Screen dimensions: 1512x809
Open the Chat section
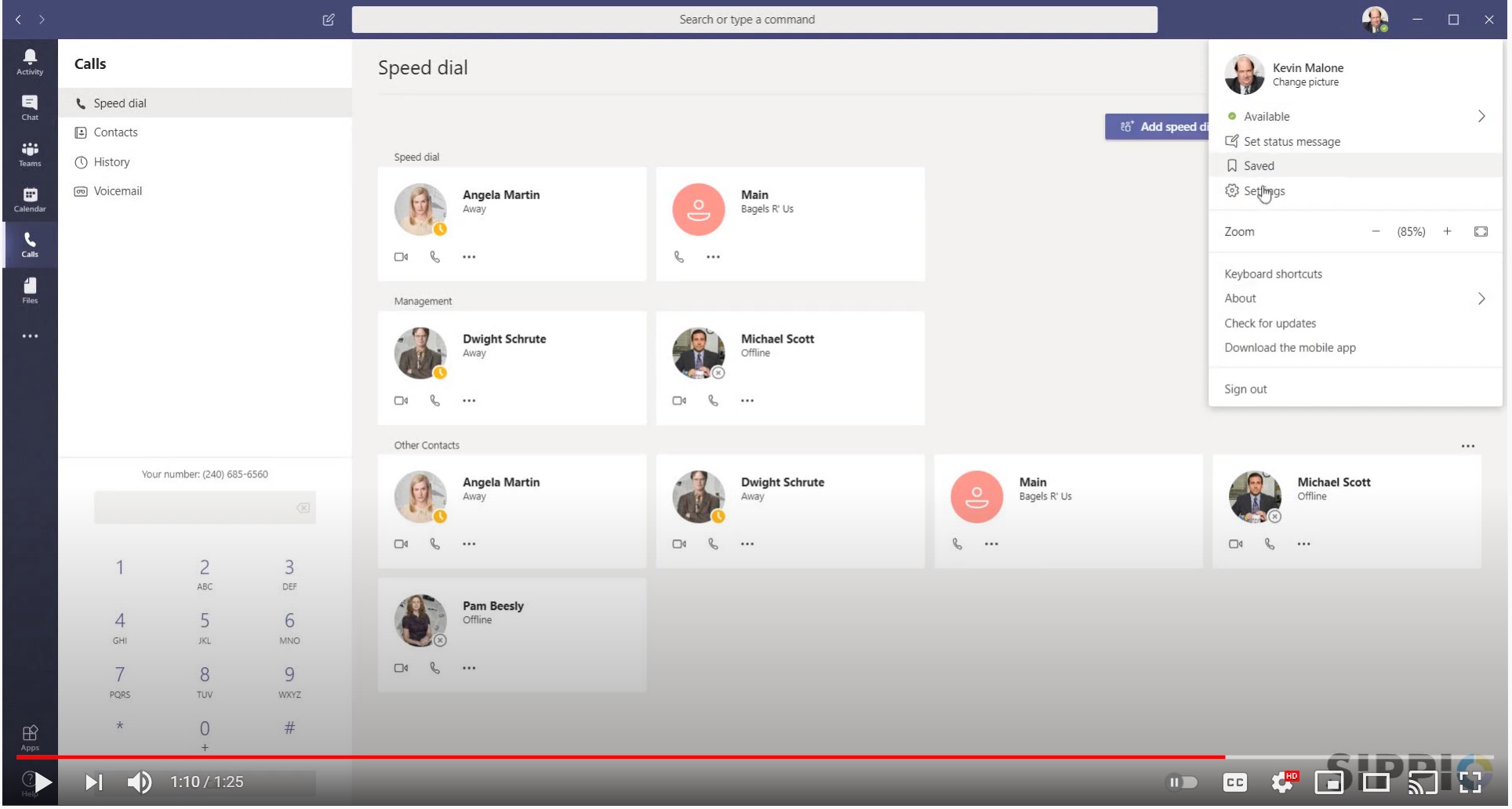pos(30,107)
